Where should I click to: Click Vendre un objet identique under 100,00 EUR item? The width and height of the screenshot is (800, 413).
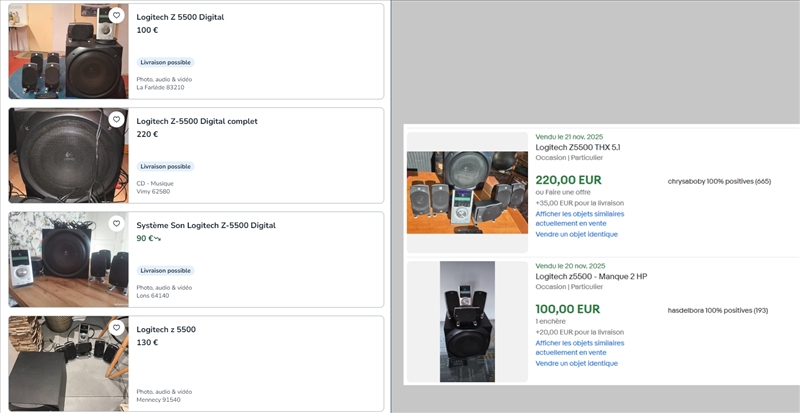[576, 363]
